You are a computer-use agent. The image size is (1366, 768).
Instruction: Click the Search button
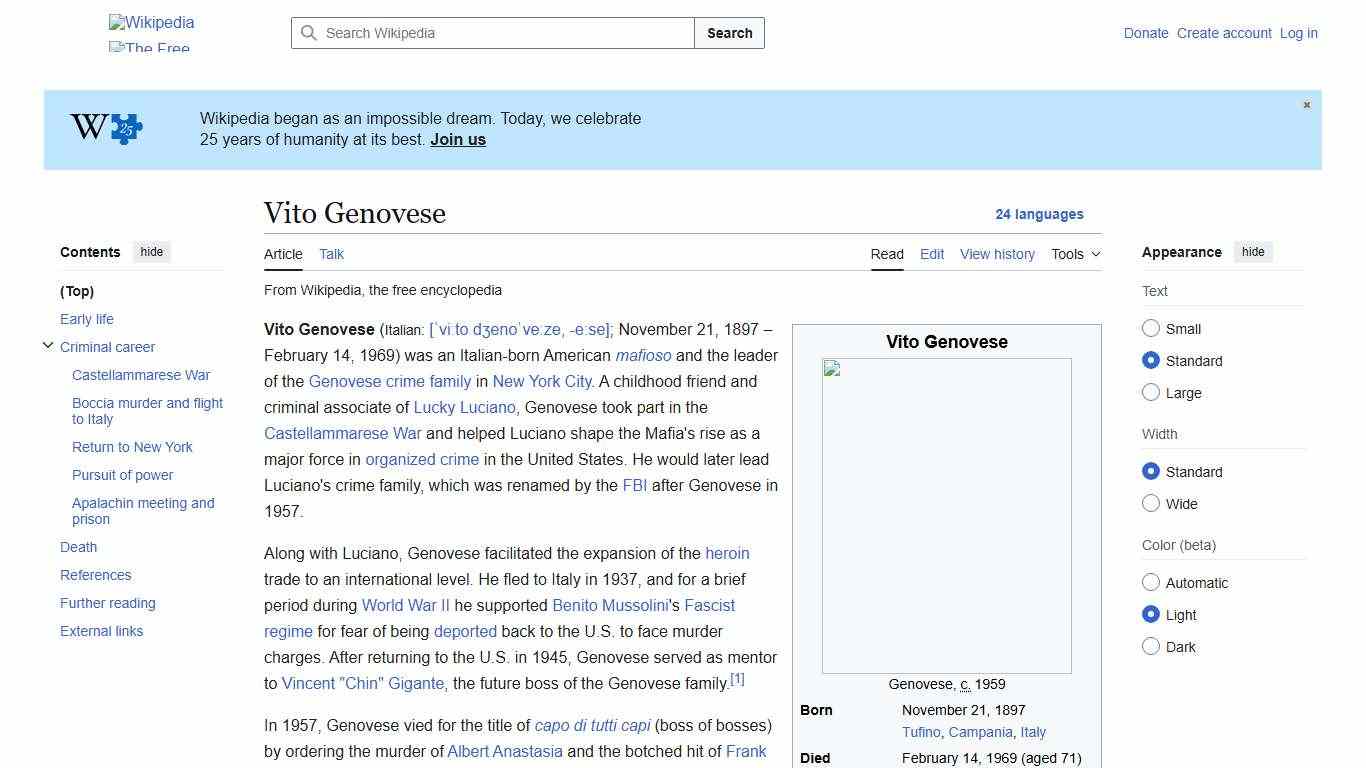(x=729, y=33)
